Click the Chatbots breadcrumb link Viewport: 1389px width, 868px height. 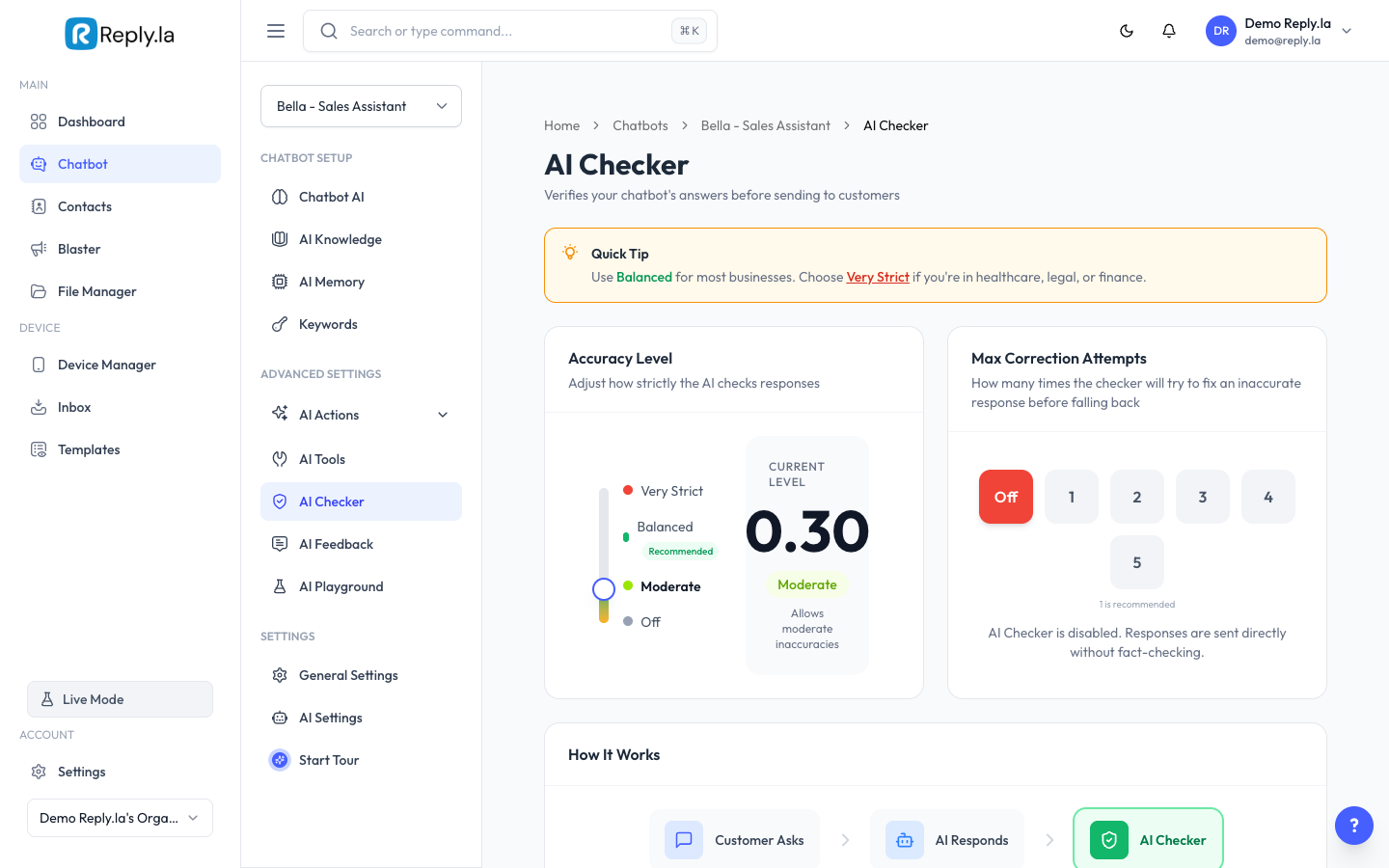[x=640, y=125]
